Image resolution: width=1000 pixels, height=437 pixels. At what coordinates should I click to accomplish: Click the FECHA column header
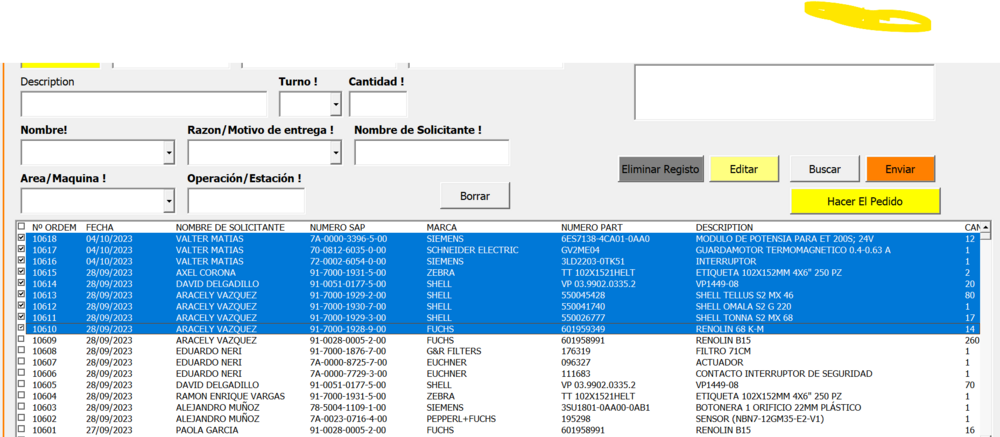[99, 227]
